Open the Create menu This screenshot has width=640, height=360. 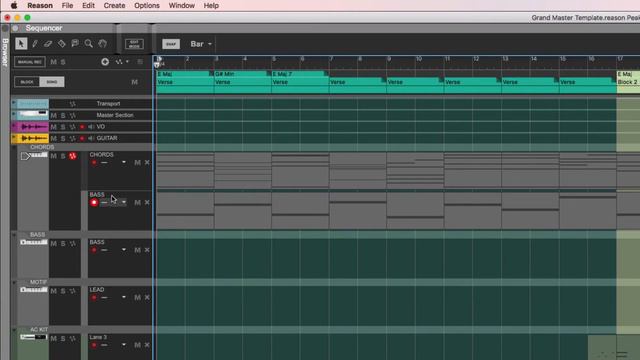tap(114, 6)
